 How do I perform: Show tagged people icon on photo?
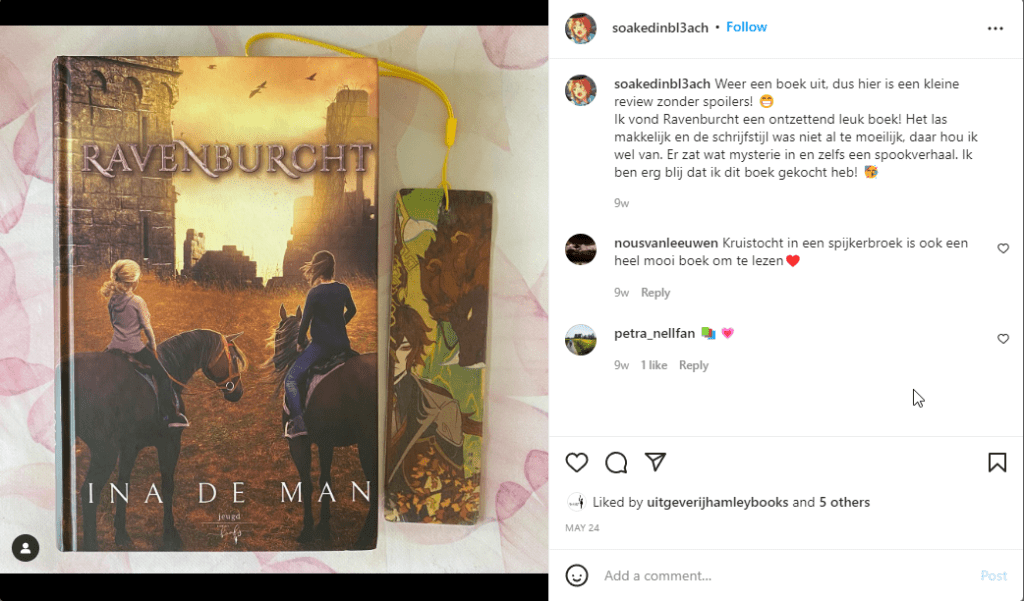pyautogui.click(x=25, y=548)
